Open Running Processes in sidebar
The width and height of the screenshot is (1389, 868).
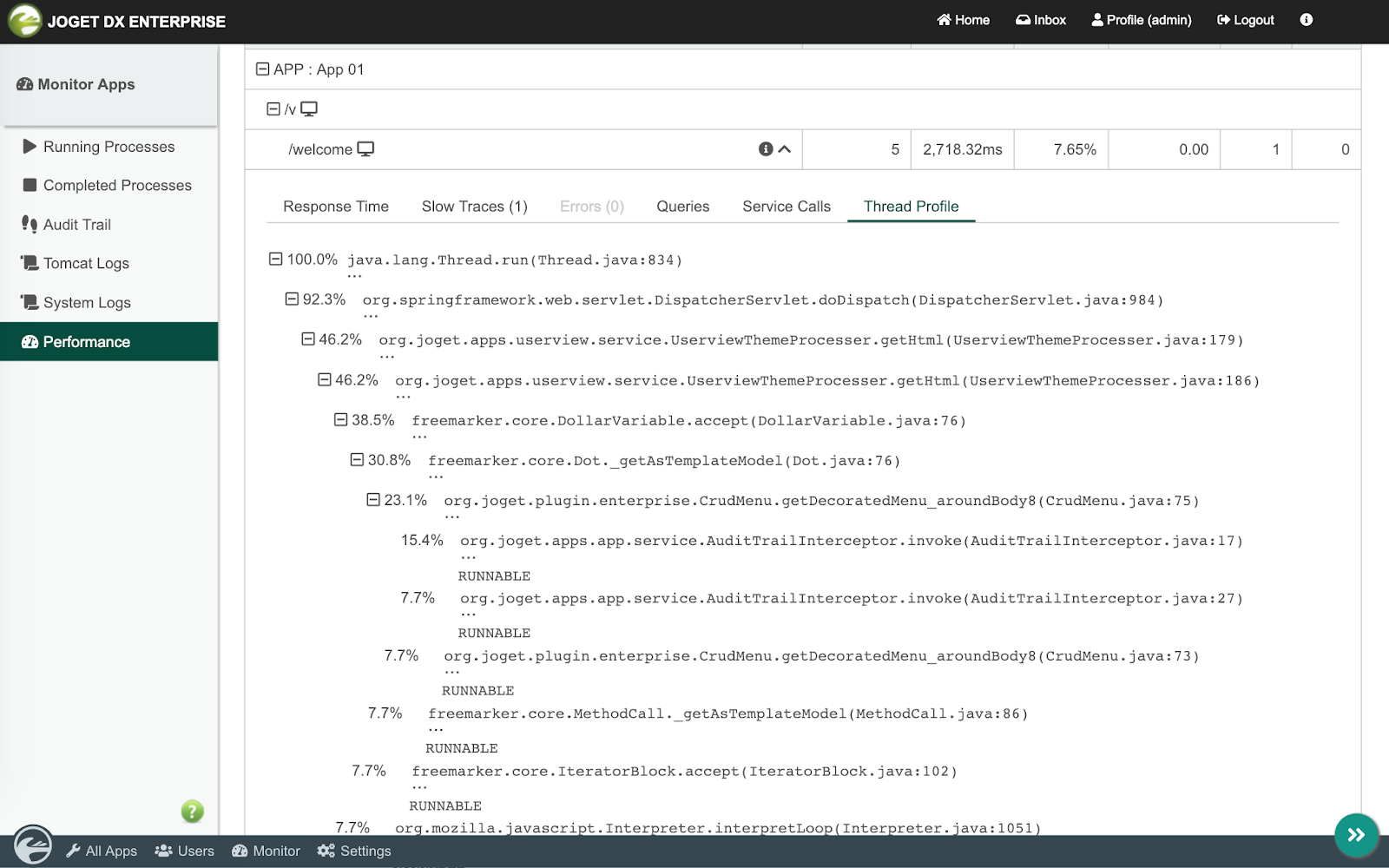click(x=109, y=147)
